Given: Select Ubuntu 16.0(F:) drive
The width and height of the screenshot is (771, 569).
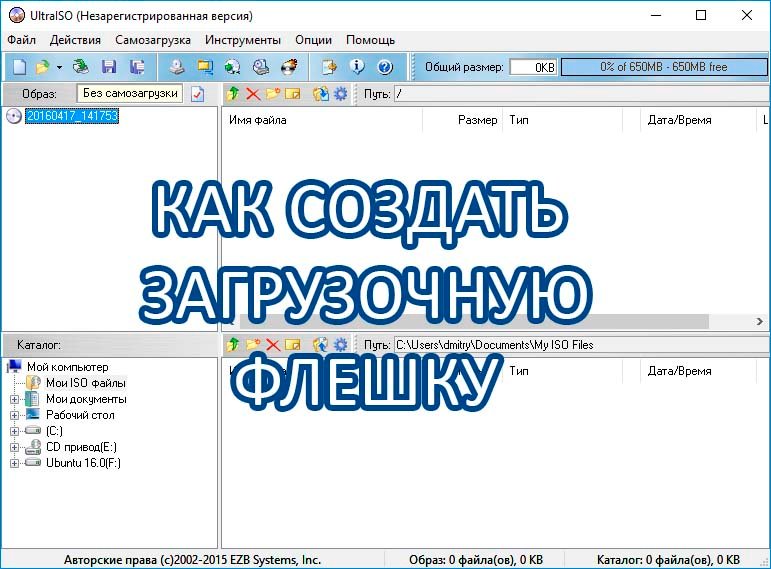Looking at the screenshot, I should pyautogui.click(x=83, y=463).
